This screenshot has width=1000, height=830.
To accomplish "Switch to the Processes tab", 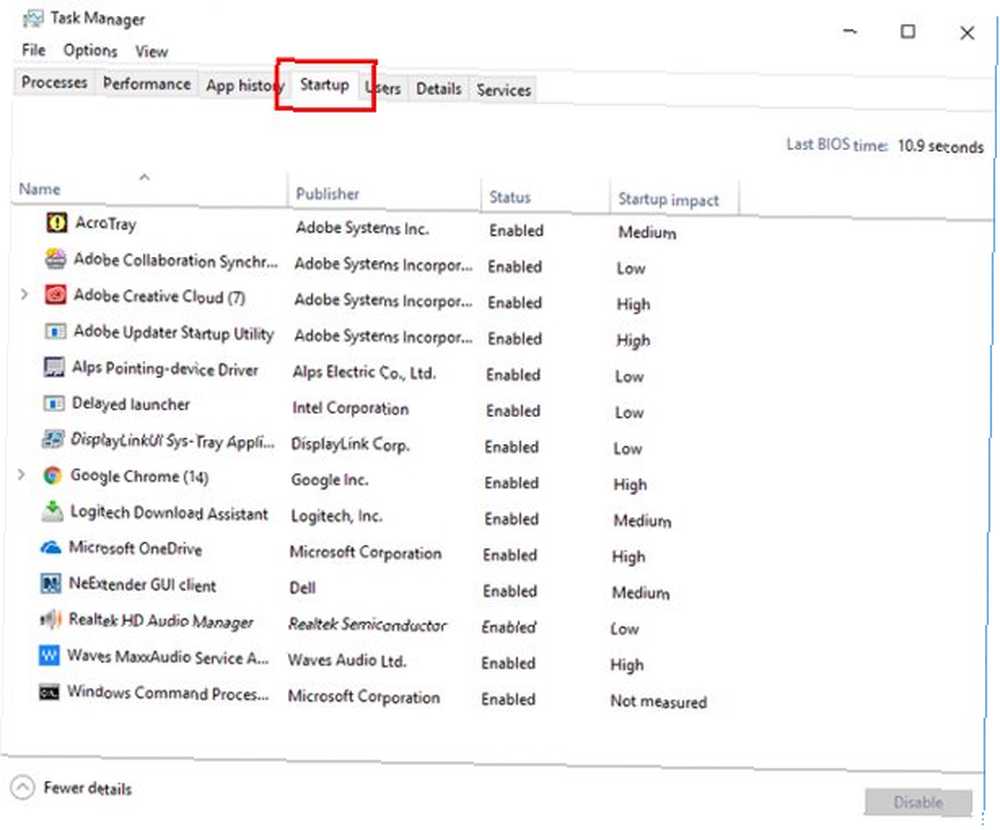I will pos(54,82).
